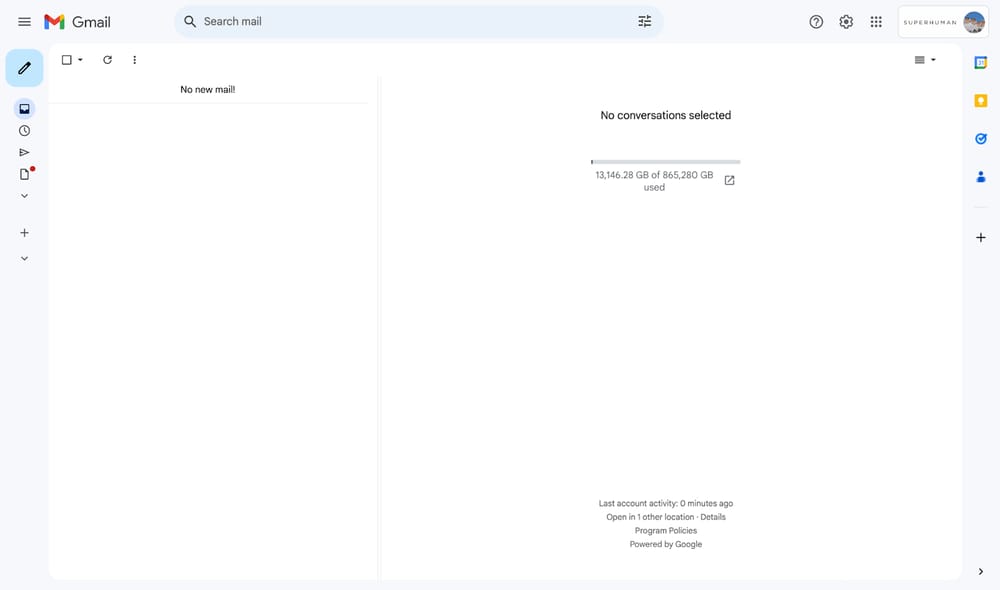
Task: Open Google Tasks in the side panel
Action: [981, 138]
